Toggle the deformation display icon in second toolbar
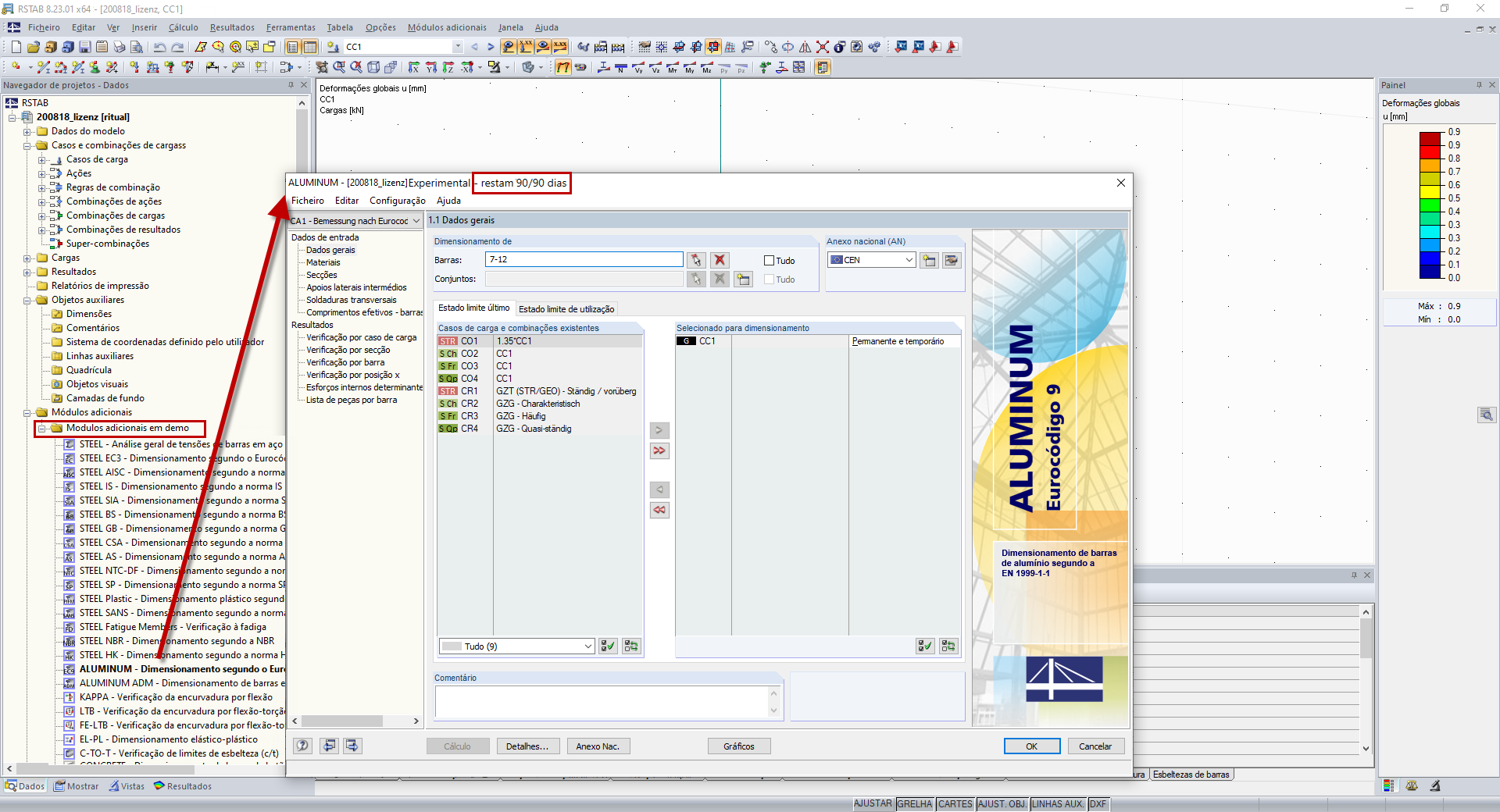The image size is (1500, 812). (563, 68)
